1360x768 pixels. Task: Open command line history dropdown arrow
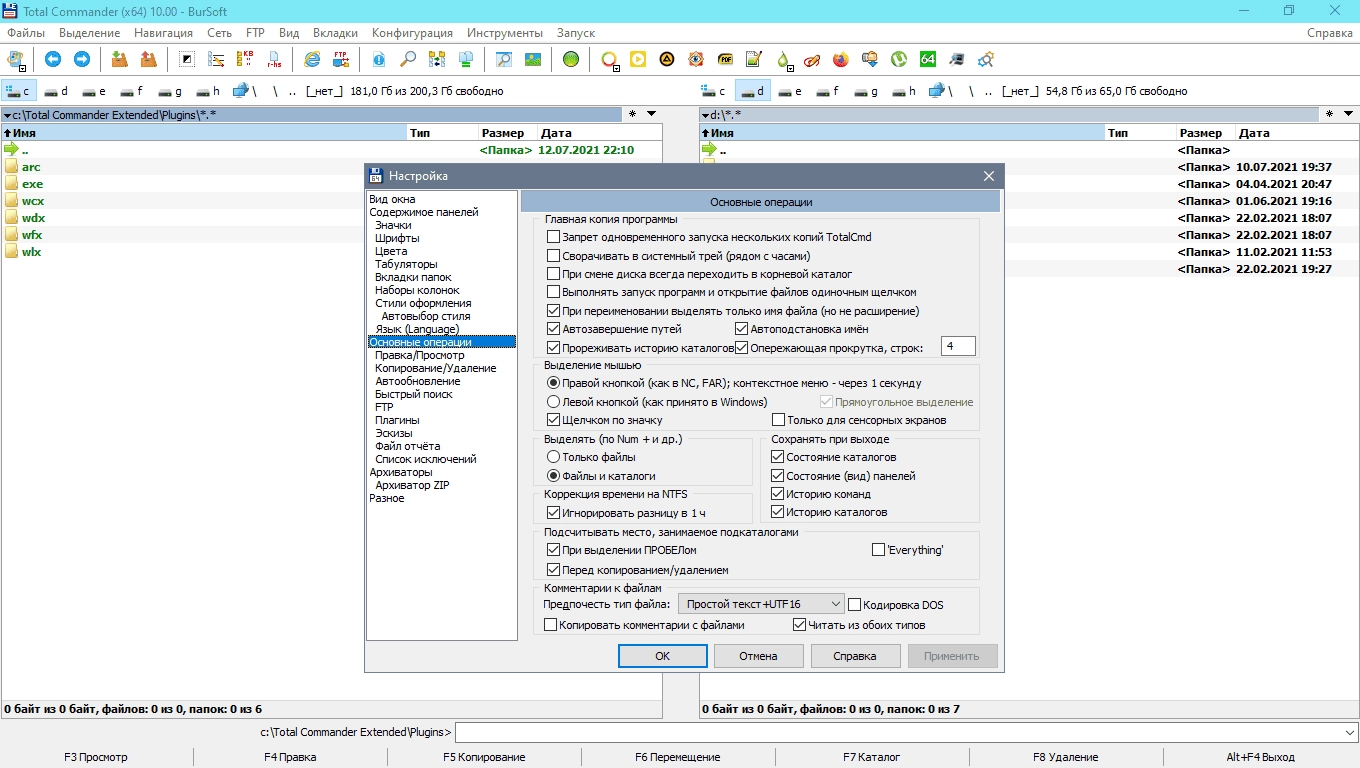click(1351, 732)
